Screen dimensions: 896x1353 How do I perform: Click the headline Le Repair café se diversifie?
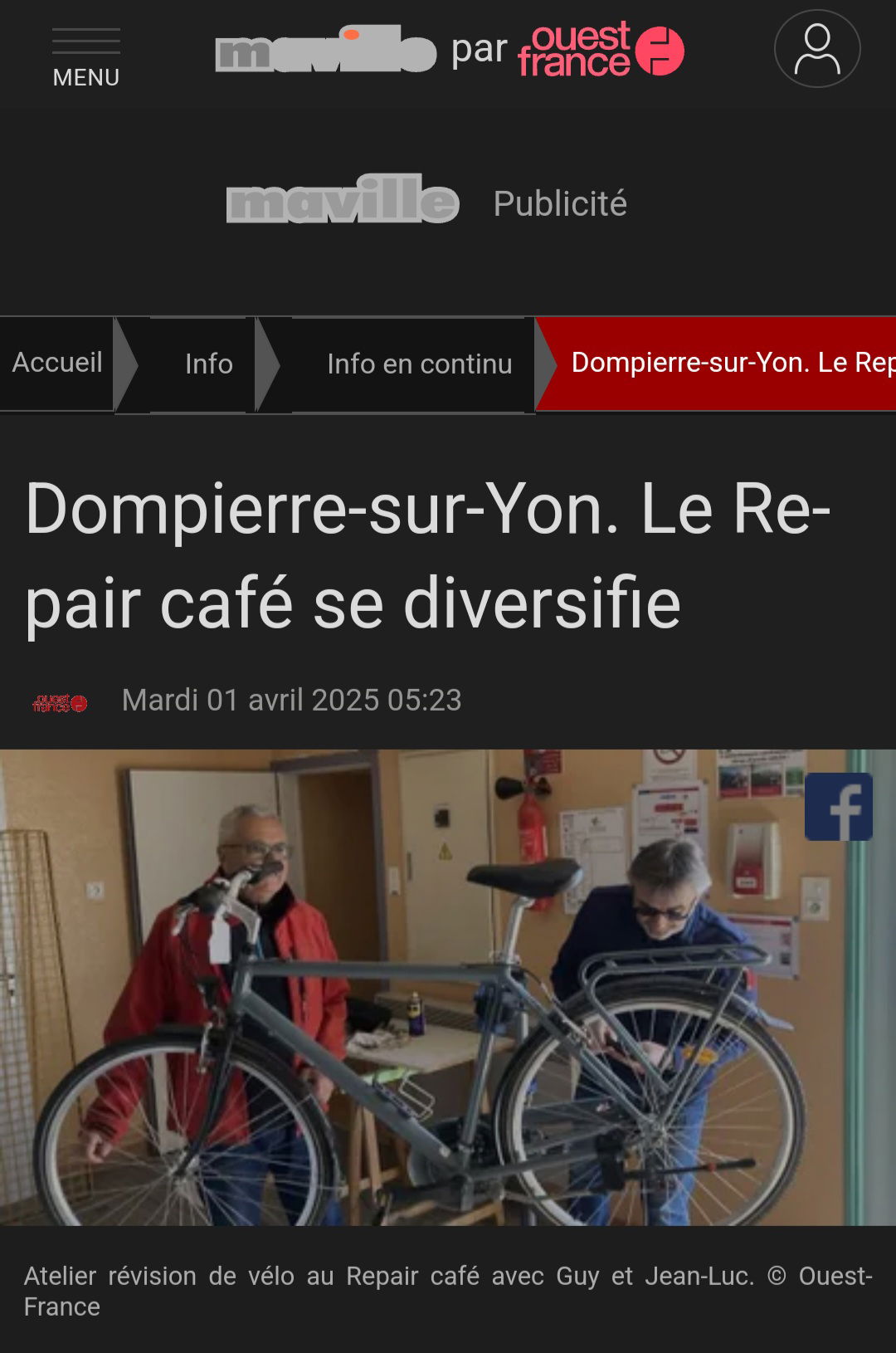[428, 556]
